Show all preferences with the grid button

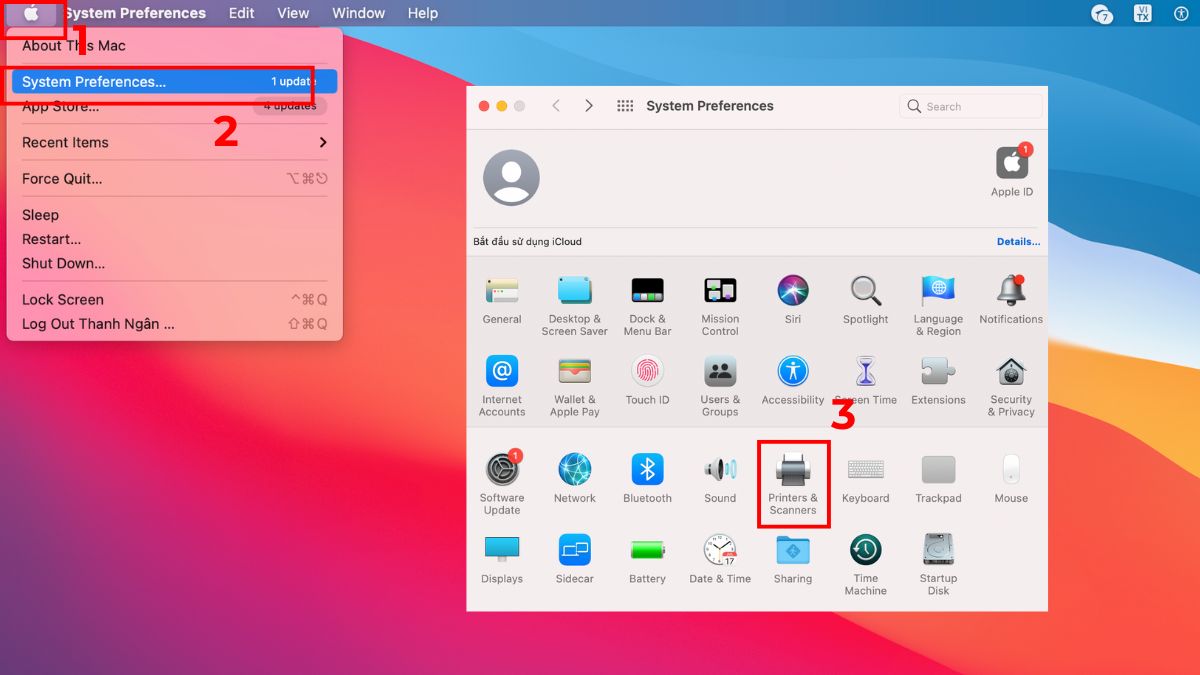point(625,106)
